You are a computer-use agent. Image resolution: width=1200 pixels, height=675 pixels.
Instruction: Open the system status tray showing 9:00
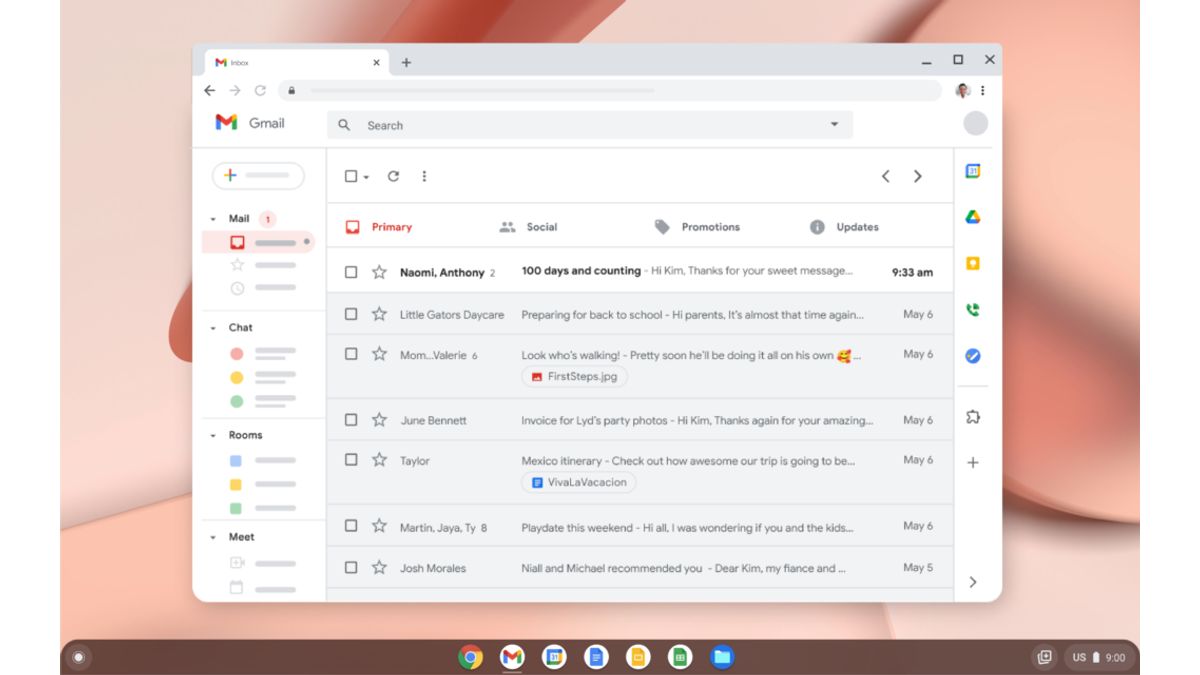pos(1099,657)
